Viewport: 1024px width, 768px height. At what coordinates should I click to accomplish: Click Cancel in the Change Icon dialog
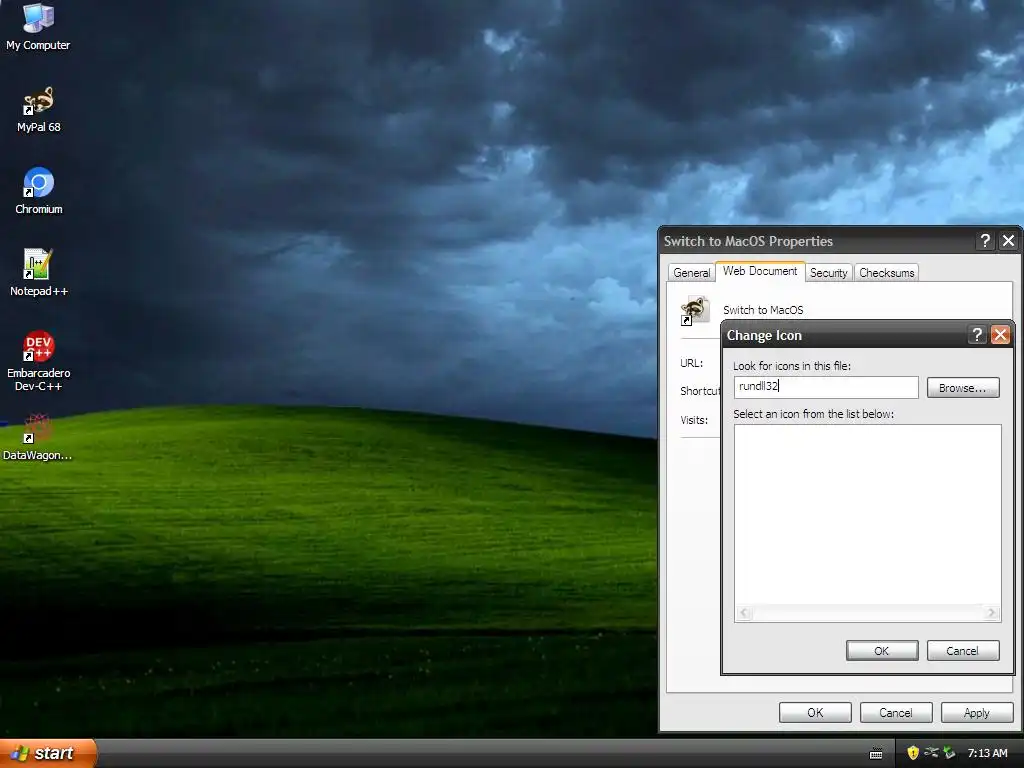click(x=963, y=650)
